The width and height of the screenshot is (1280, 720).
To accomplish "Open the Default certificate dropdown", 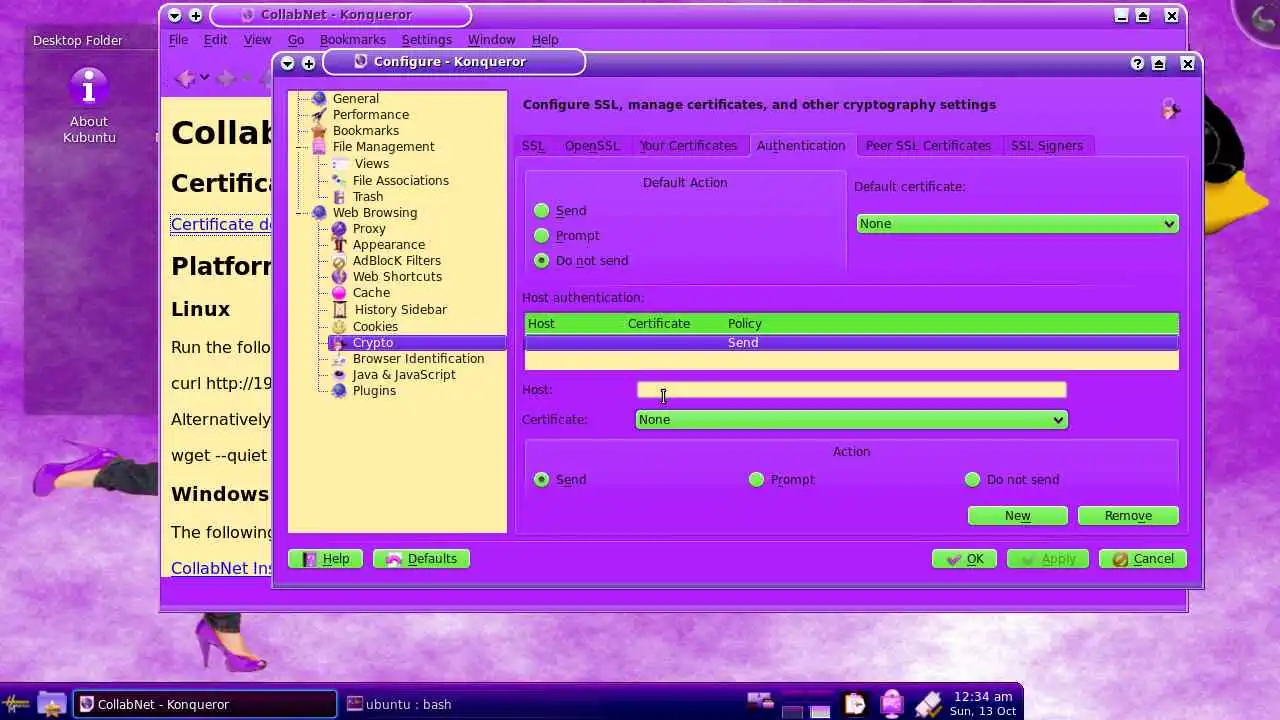I will [x=1017, y=223].
